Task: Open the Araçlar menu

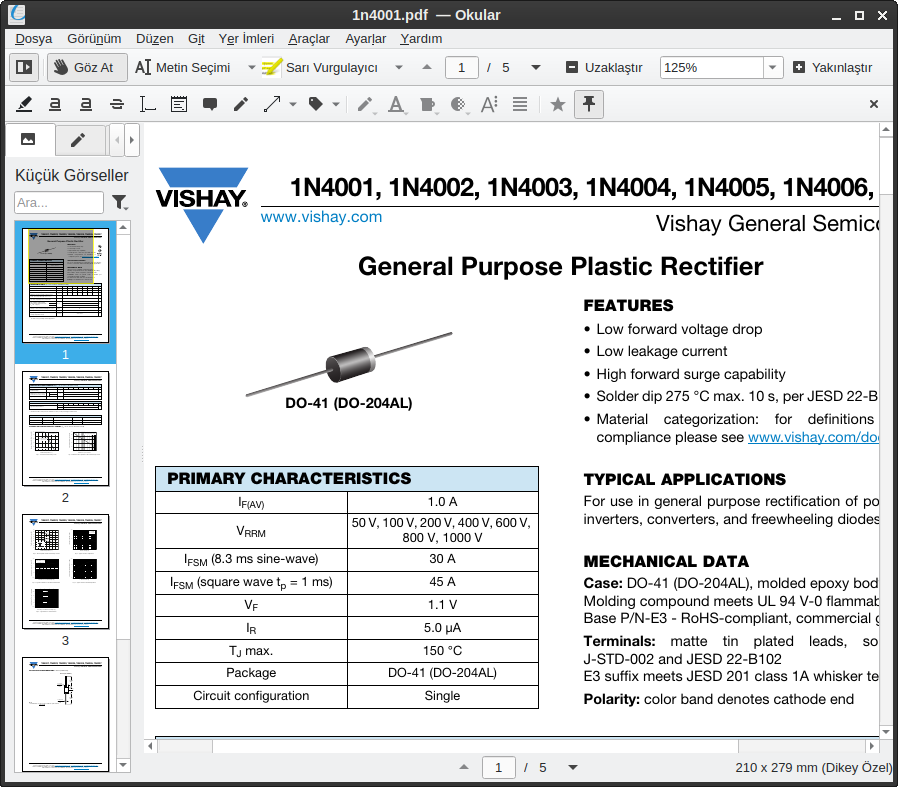Action: [x=309, y=38]
